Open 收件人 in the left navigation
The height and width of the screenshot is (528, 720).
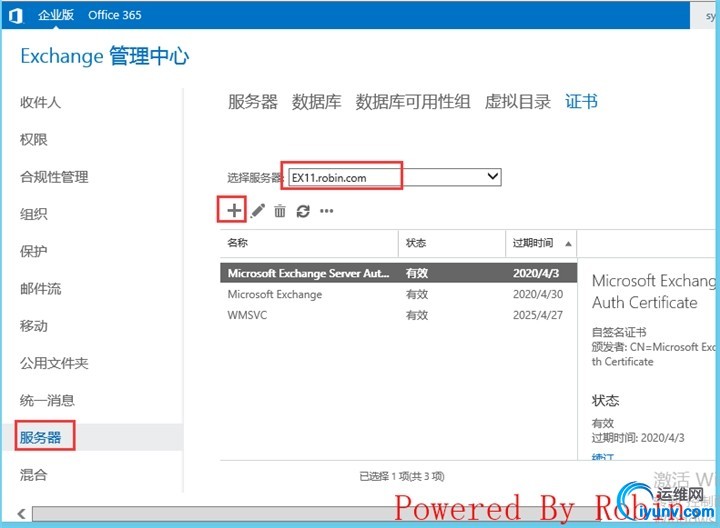coord(40,102)
